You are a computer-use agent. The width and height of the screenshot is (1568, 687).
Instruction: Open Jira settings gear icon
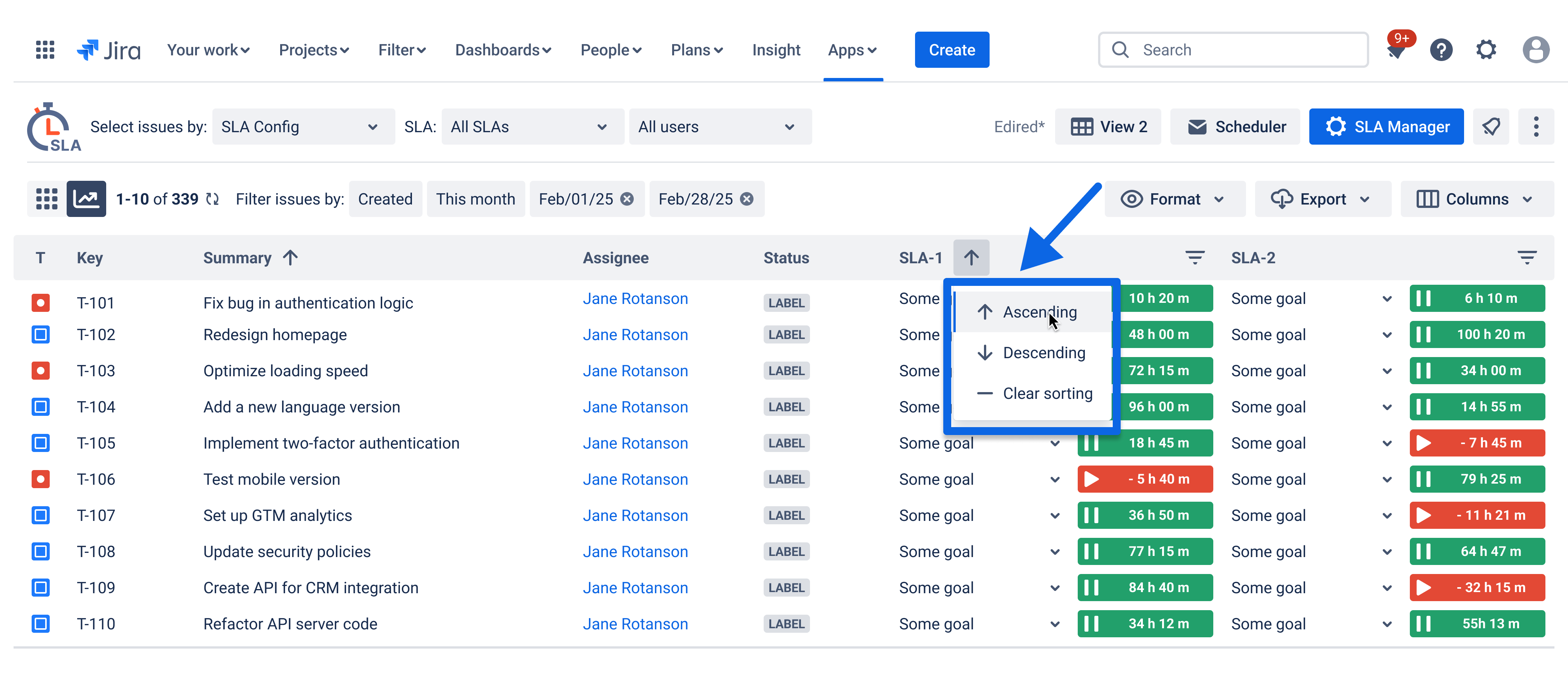[x=1486, y=50]
